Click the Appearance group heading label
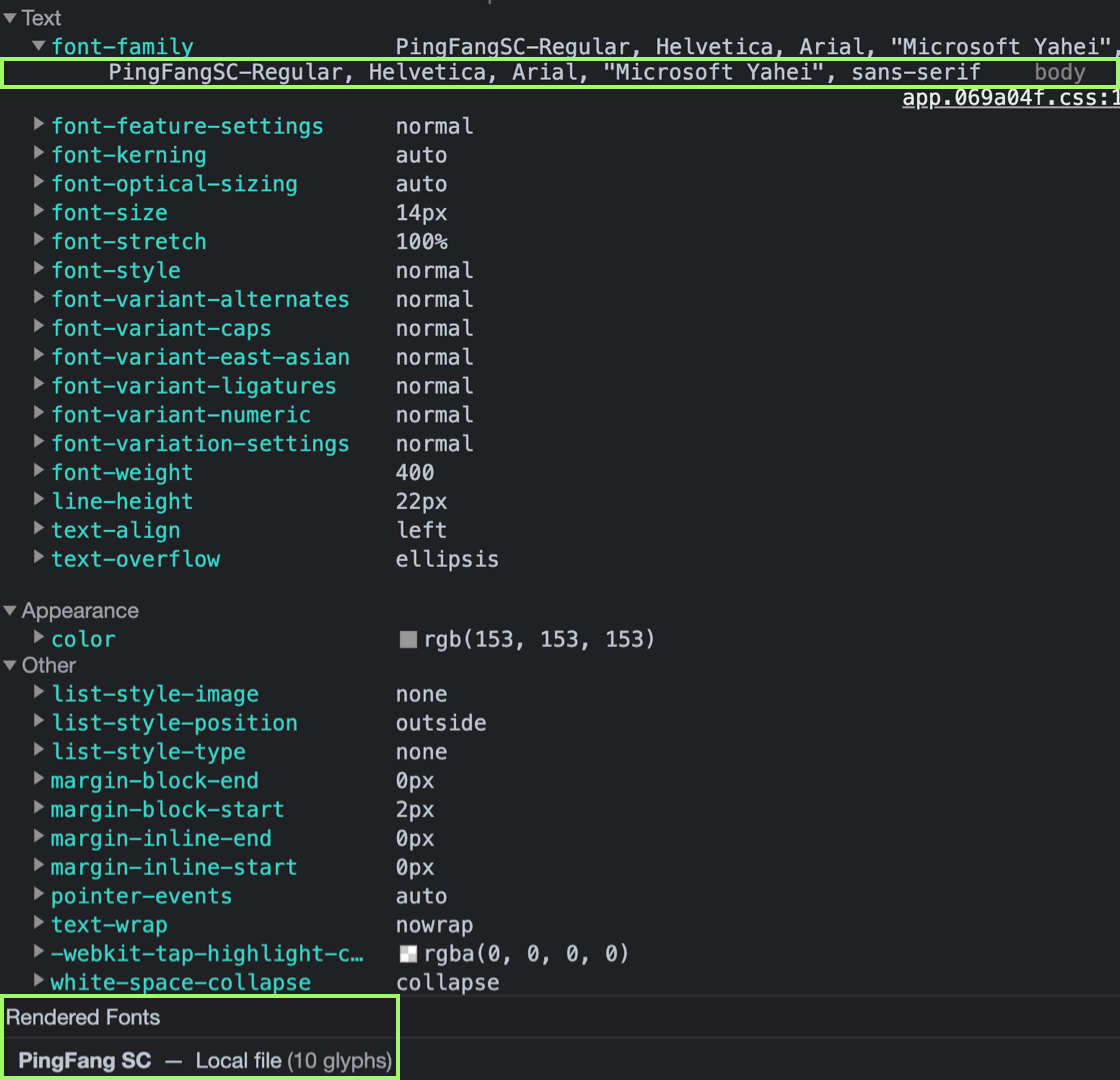Viewport: 1120px width, 1080px height. coord(80,611)
